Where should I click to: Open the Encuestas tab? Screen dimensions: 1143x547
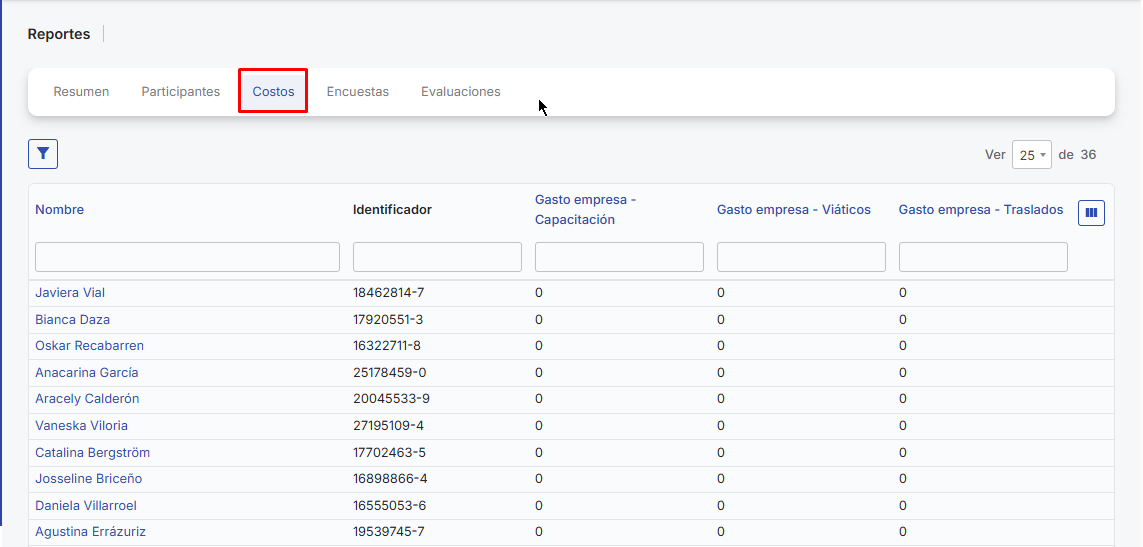click(357, 92)
